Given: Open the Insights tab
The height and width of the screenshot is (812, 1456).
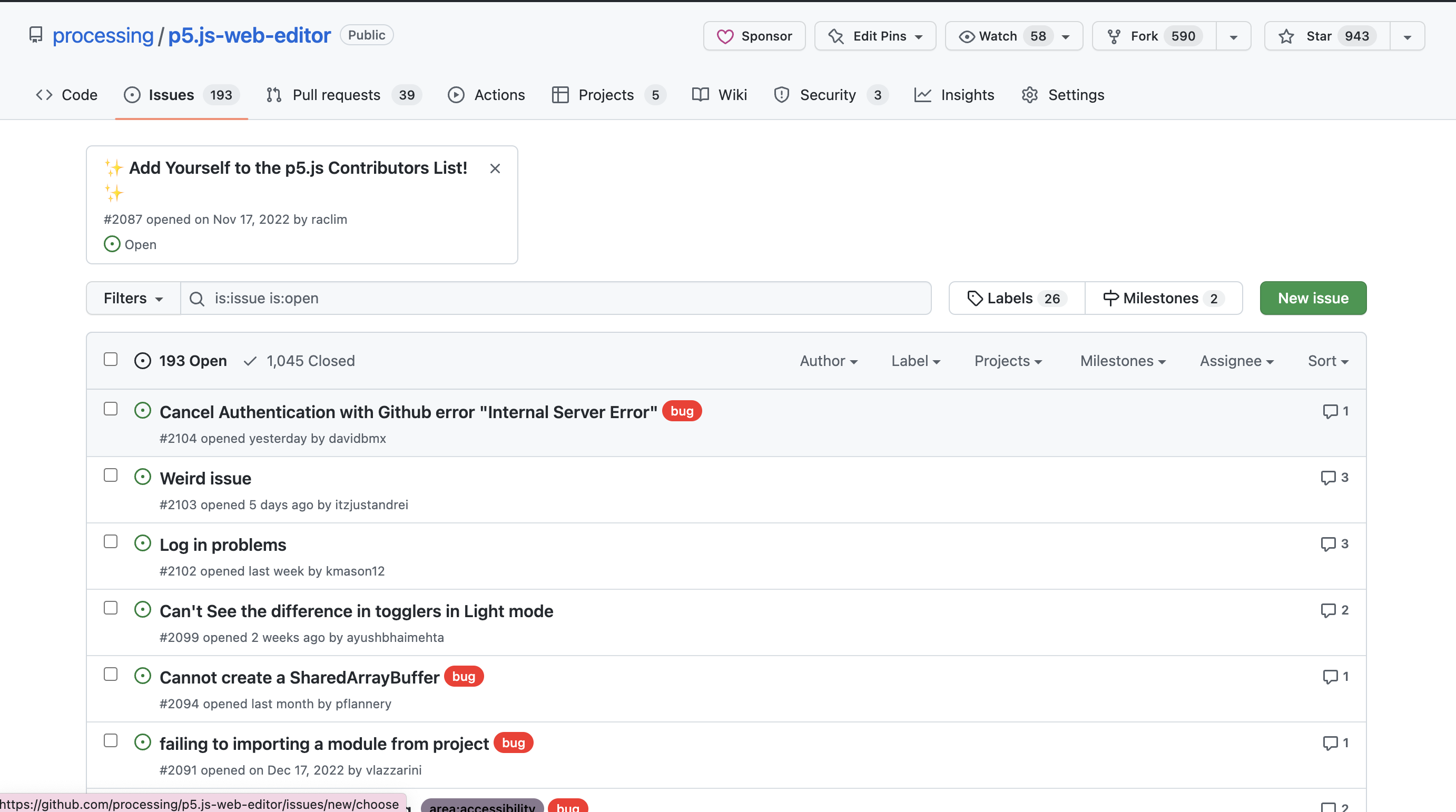Looking at the screenshot, I should (954, 95).
